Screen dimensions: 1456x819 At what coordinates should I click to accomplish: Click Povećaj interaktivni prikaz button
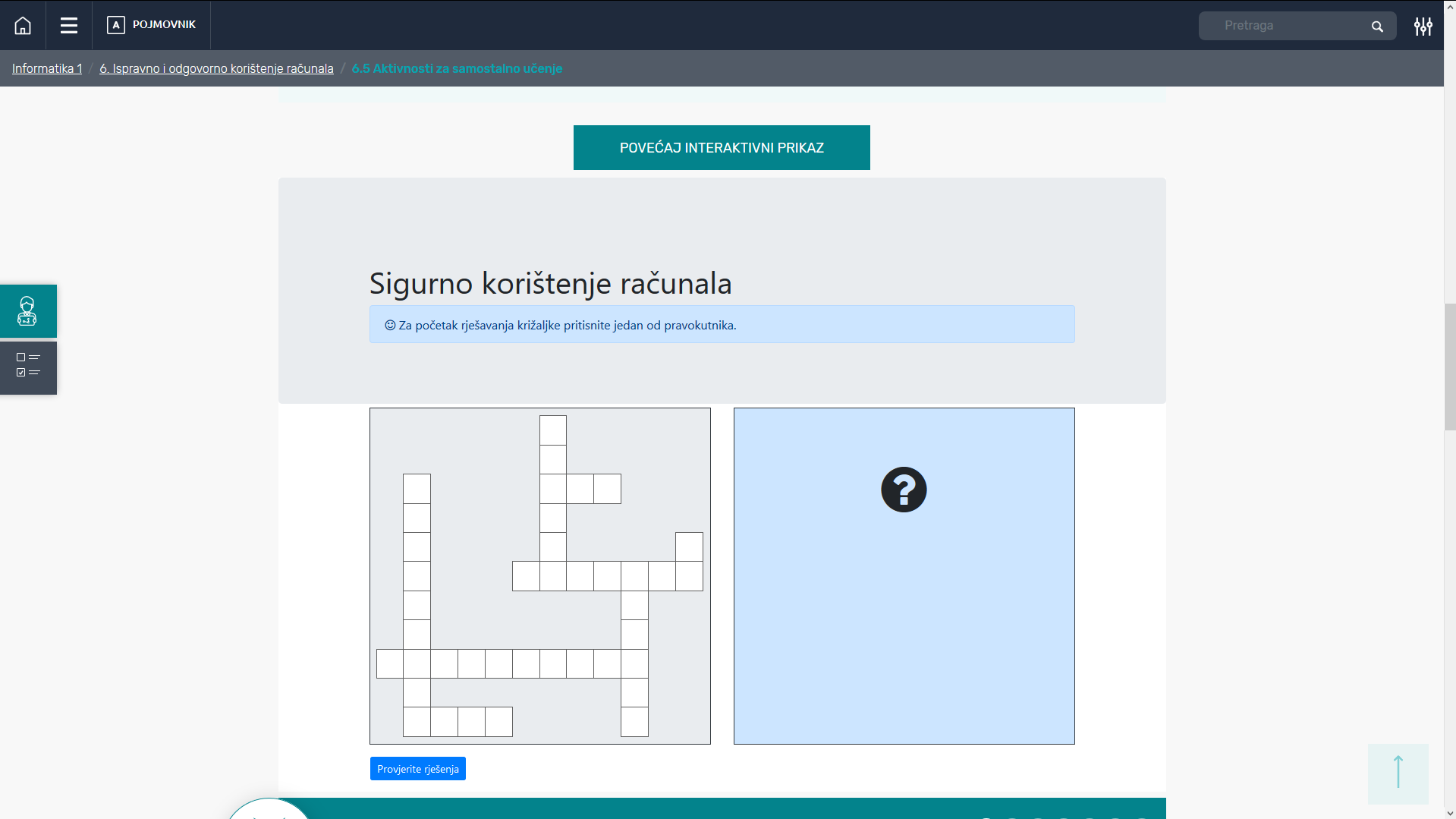[722, 148]
